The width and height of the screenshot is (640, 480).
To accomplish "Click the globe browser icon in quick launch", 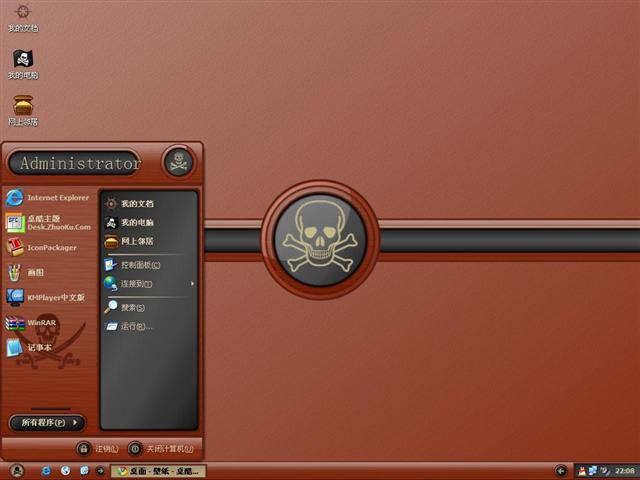I will tap(65, 471).
